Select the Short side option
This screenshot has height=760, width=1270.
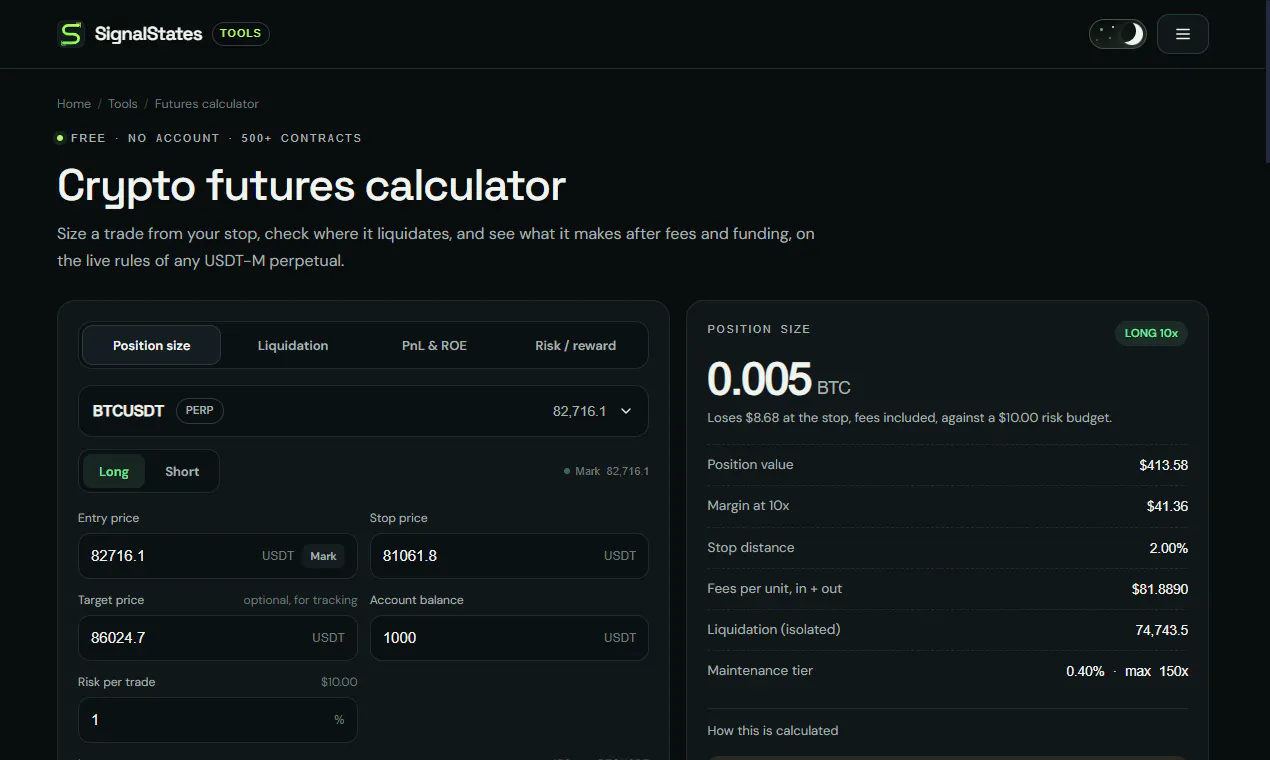pos(182,471)
